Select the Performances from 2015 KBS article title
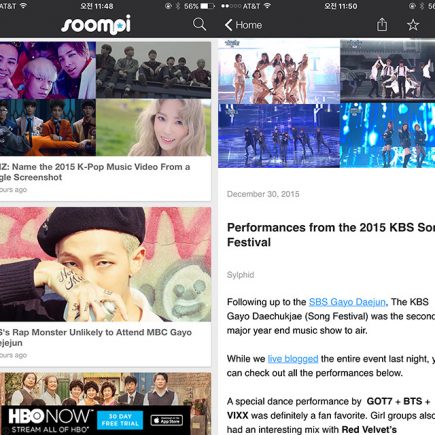This screenshot has height=435, width=435. point(331,235)
